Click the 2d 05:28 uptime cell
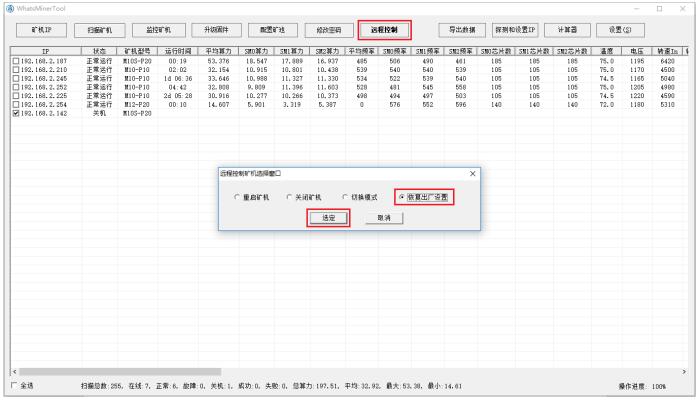 (x=178, y=96)
